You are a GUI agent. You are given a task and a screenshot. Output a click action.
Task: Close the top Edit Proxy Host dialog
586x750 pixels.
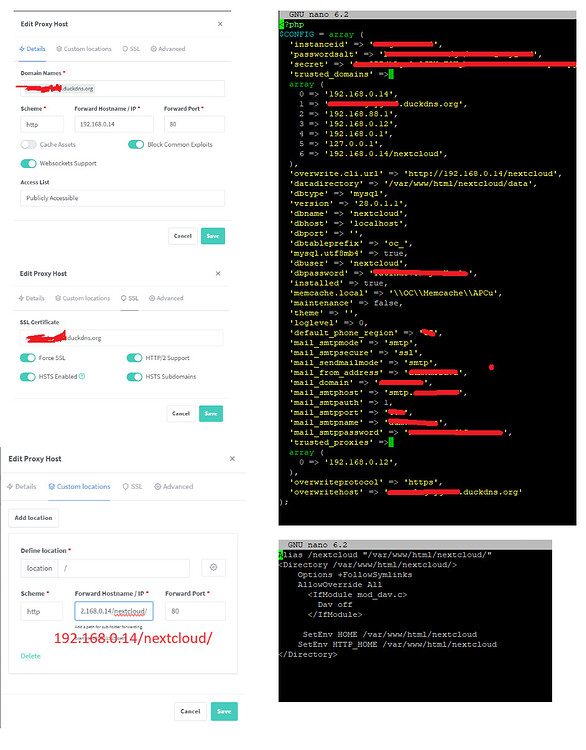pos(220,24)
